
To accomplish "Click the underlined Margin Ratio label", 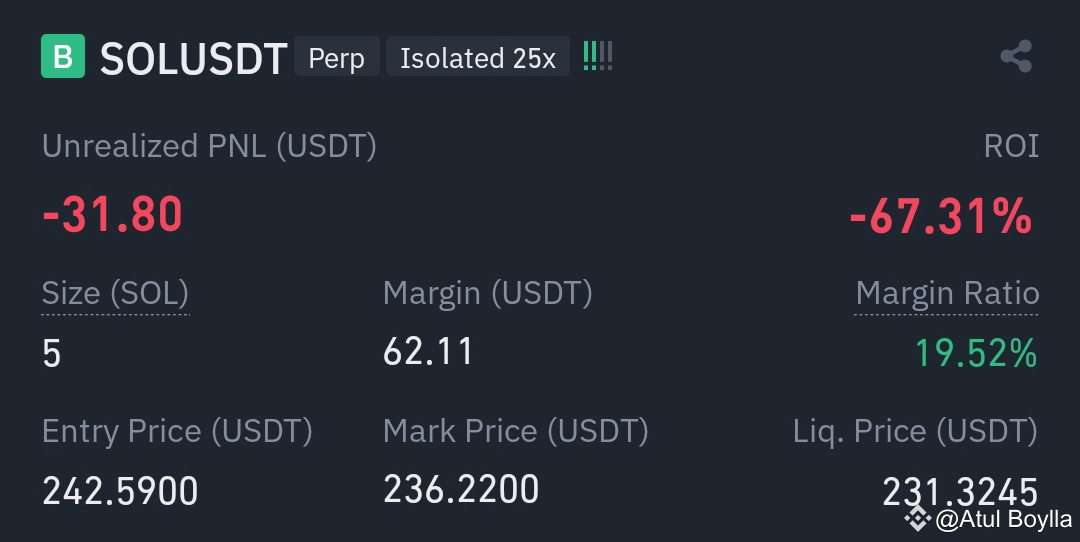I will (x=947, y=293).
